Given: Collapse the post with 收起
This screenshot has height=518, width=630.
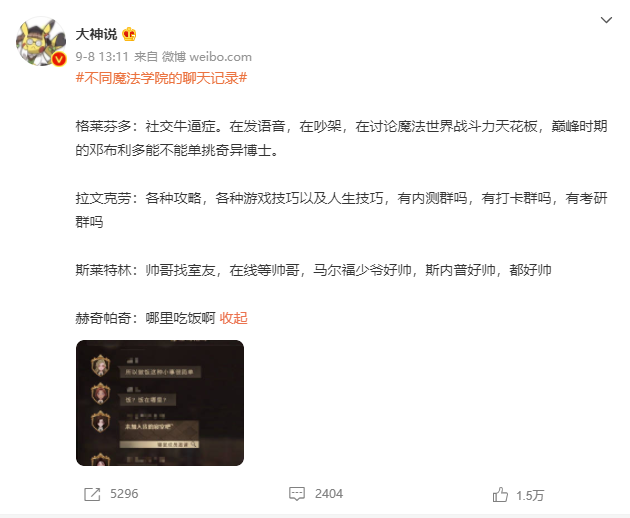Looking at the screenshot, I should pyautogui.click(x=233, y=318).
